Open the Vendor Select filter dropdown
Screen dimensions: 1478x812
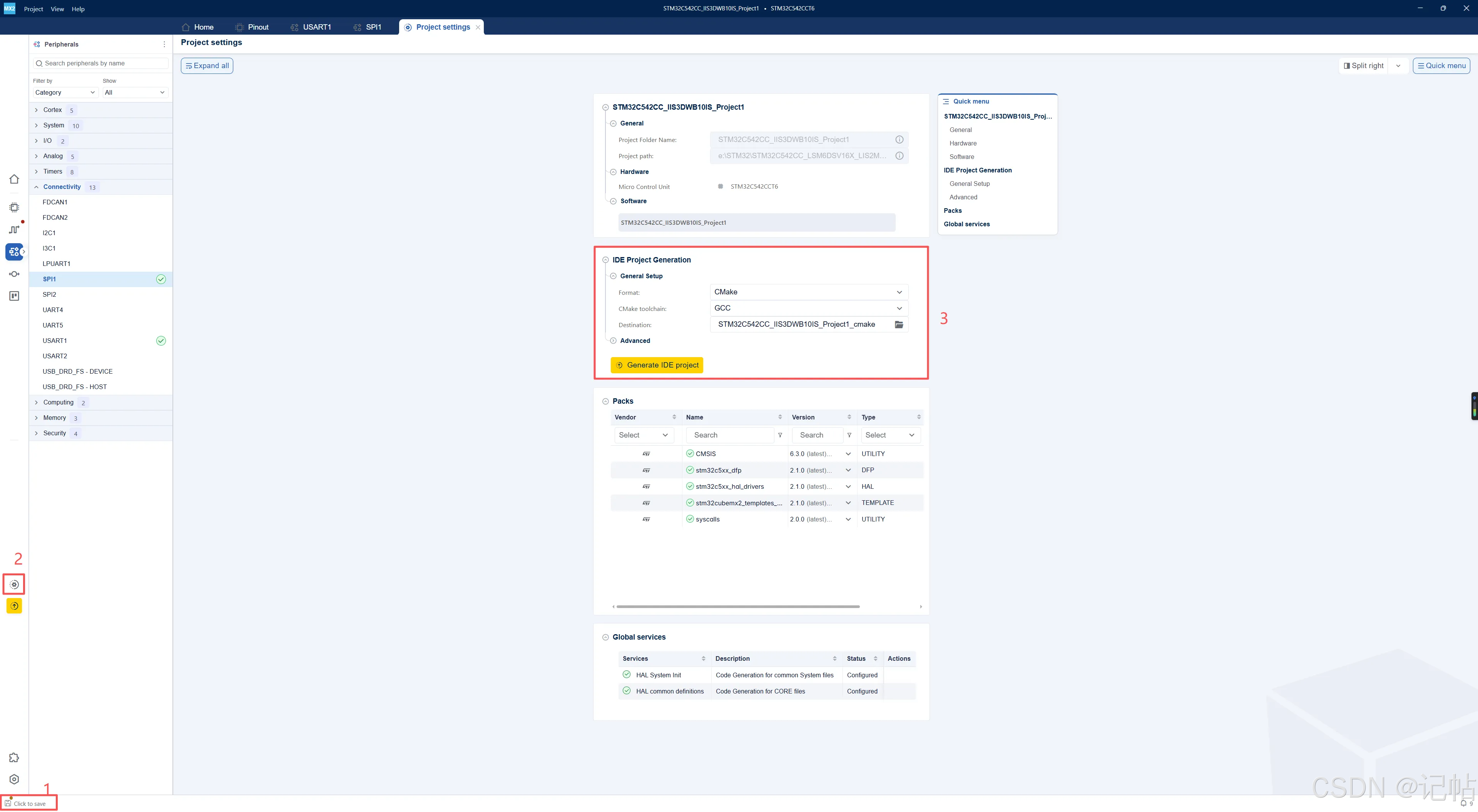644,436
